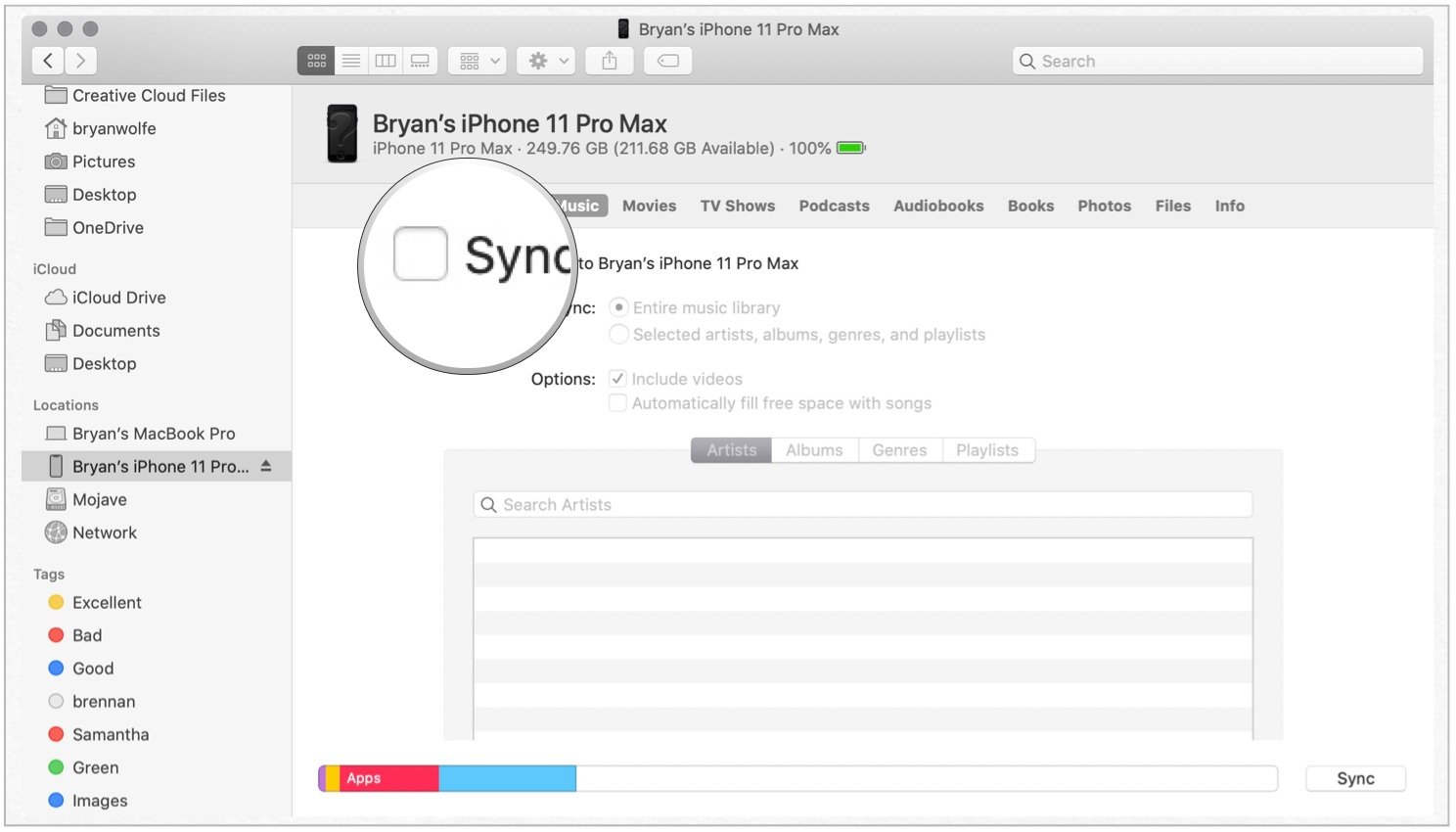The image size is (1456, 832).
Task: Switch Finder to column view
Action: coord(386,61)
